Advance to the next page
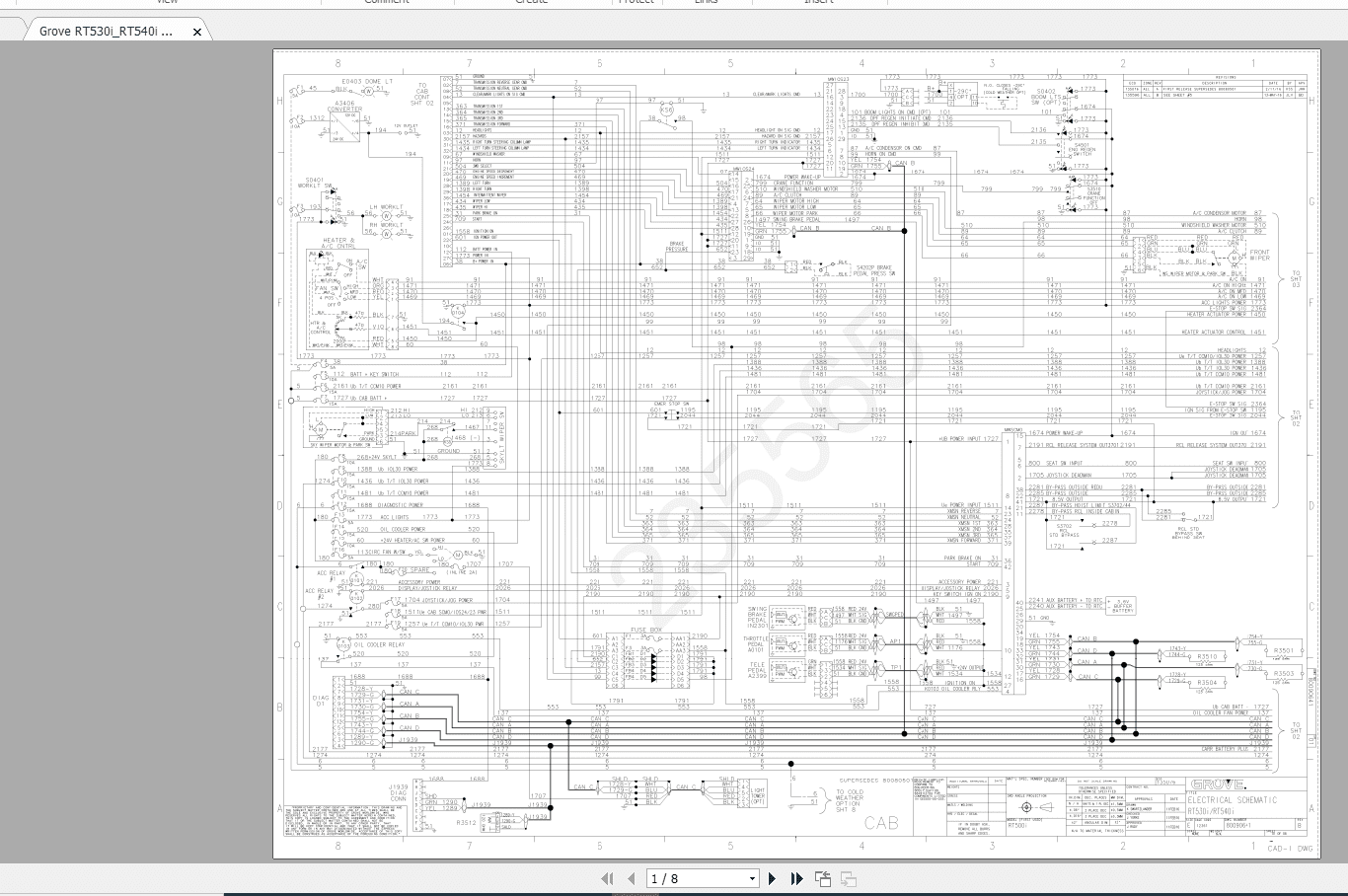Viewport: 1348px width, 896px height. (x=773, y=878)
